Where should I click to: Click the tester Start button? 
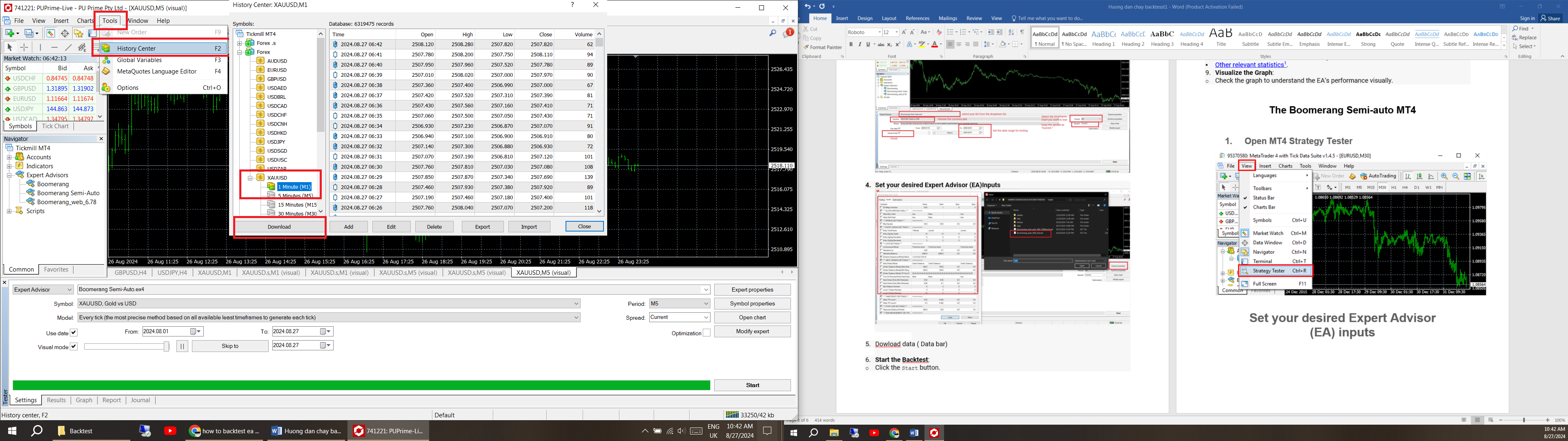pyautogui.click(x=752, y=385)
